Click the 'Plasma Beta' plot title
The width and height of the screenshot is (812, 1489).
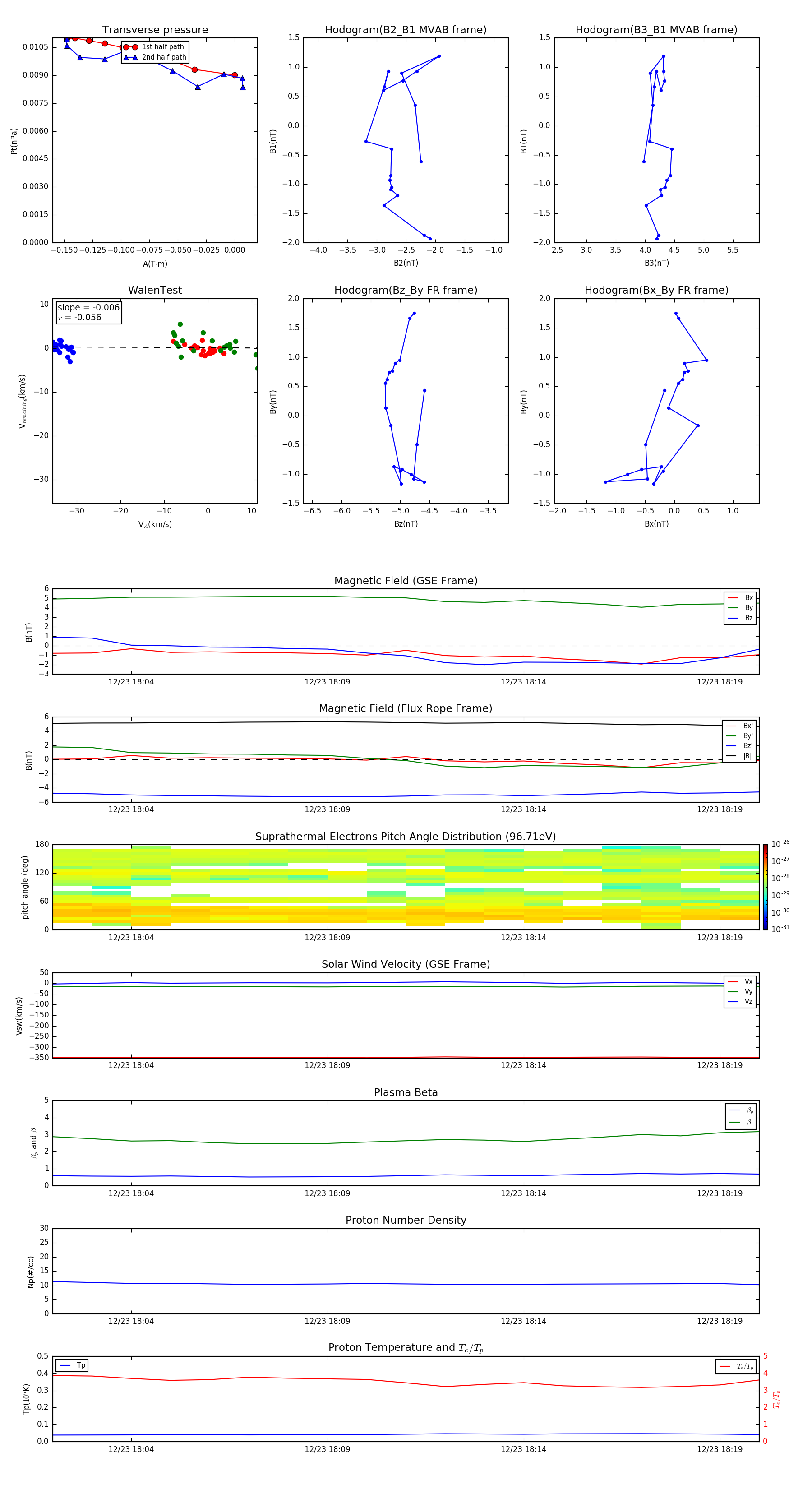coord(406,1092)
